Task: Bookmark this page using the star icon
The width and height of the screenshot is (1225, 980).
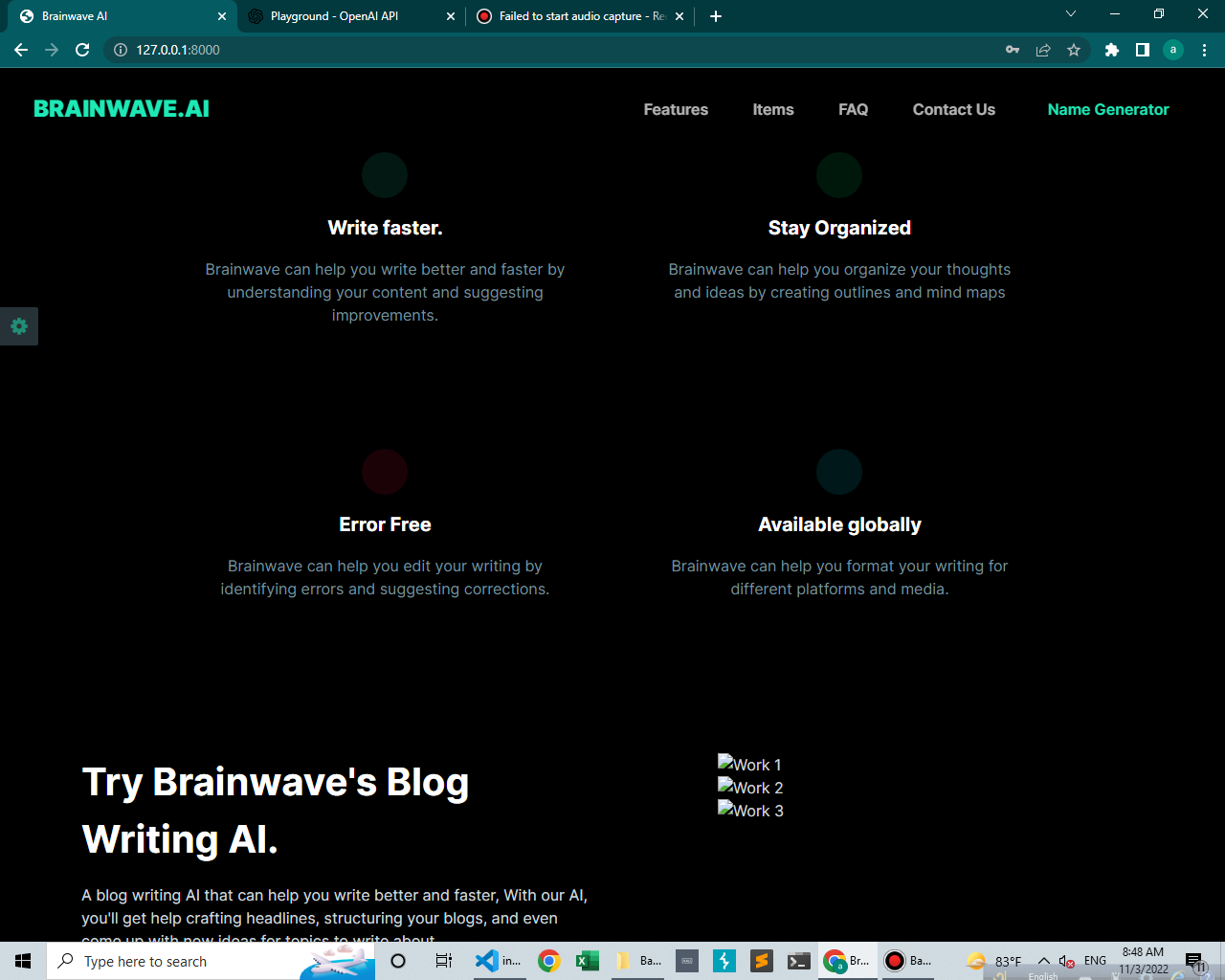Action: [x=1073, y=50]
